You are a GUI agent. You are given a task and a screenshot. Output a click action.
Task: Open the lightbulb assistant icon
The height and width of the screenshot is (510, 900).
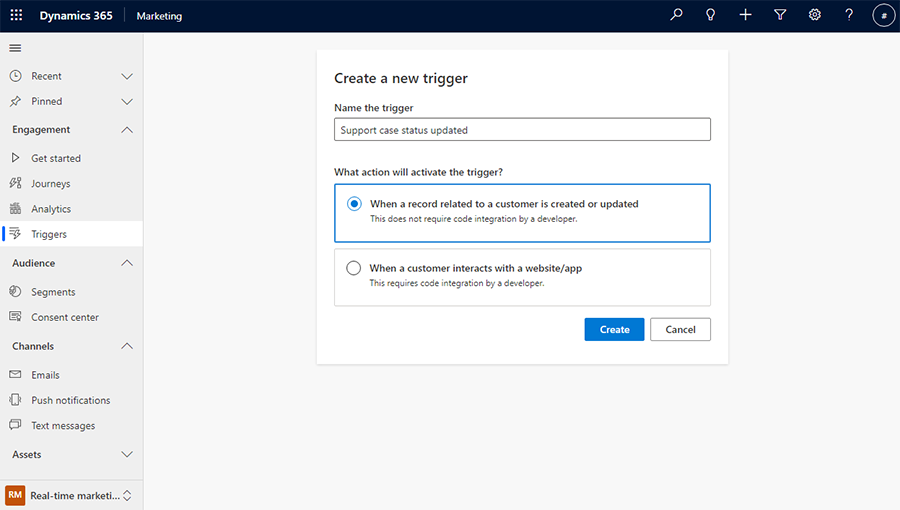711,16
